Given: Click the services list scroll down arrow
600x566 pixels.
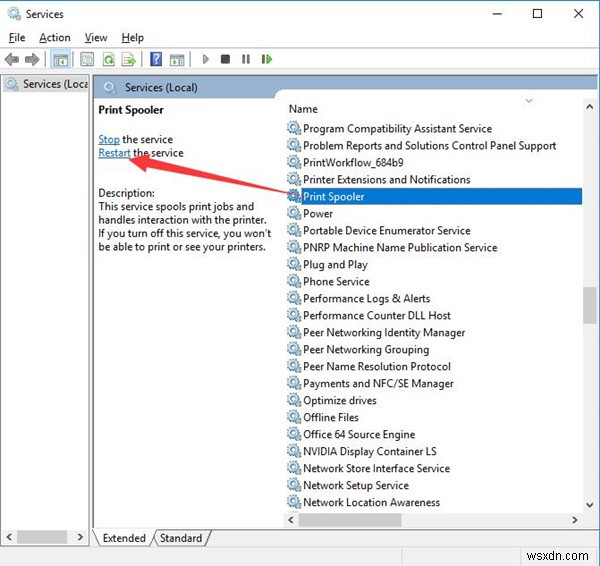Looking at the screenshot, I should point(590,505).
